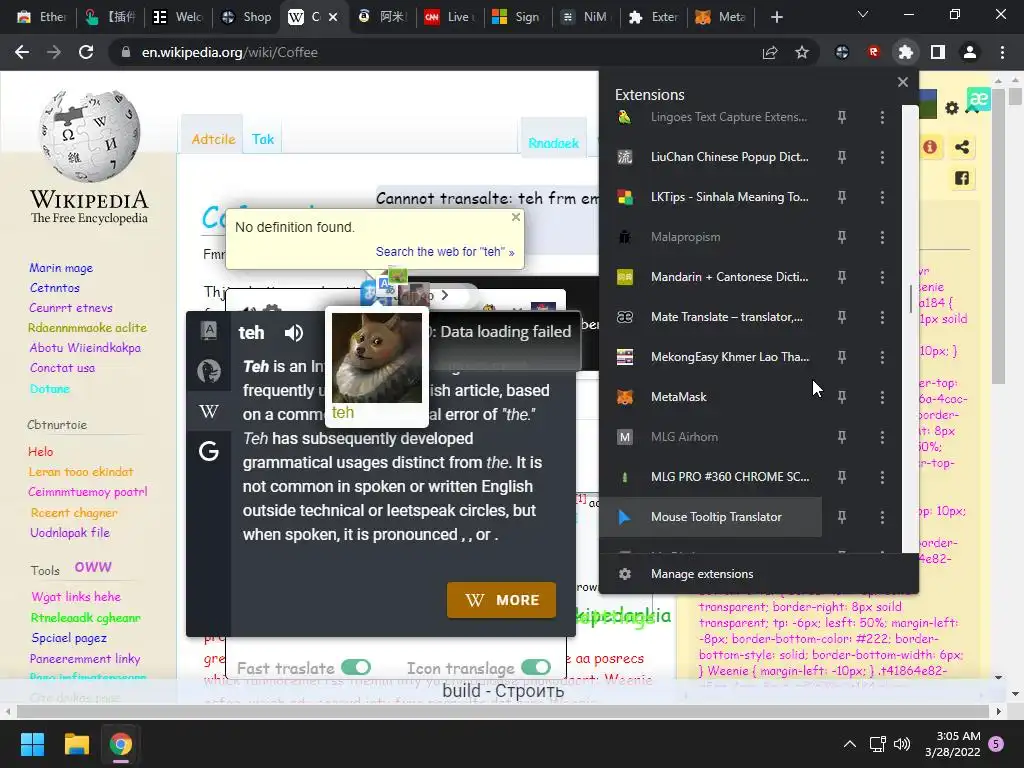Viewport: 1024px width, 768px height.
Task: Open more options for LKTips Sinhala Meaning
Action: (x=882, y=197)
